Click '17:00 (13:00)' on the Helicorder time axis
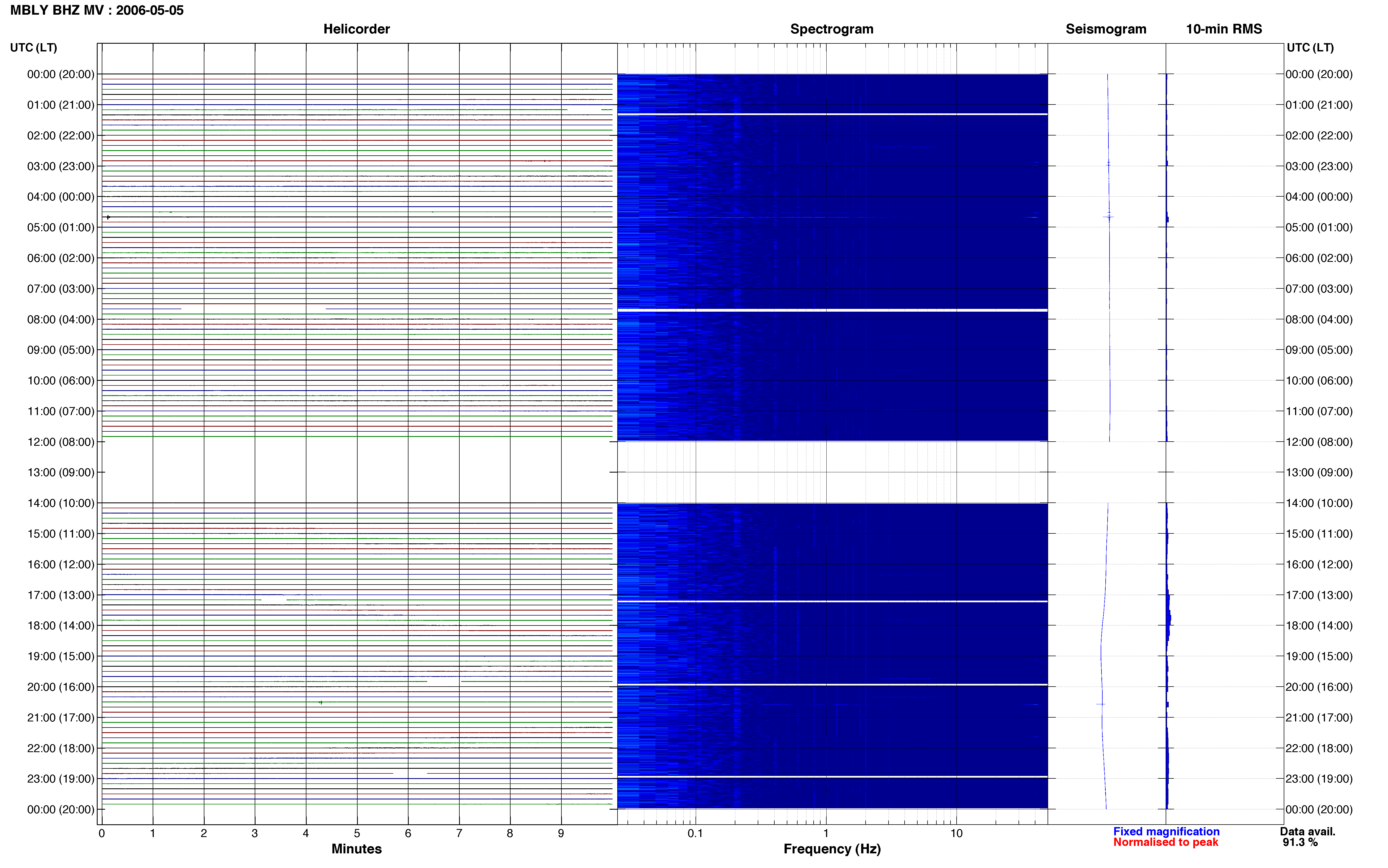The width and height of the screenshot is (1388, 868). coord(60,595)
